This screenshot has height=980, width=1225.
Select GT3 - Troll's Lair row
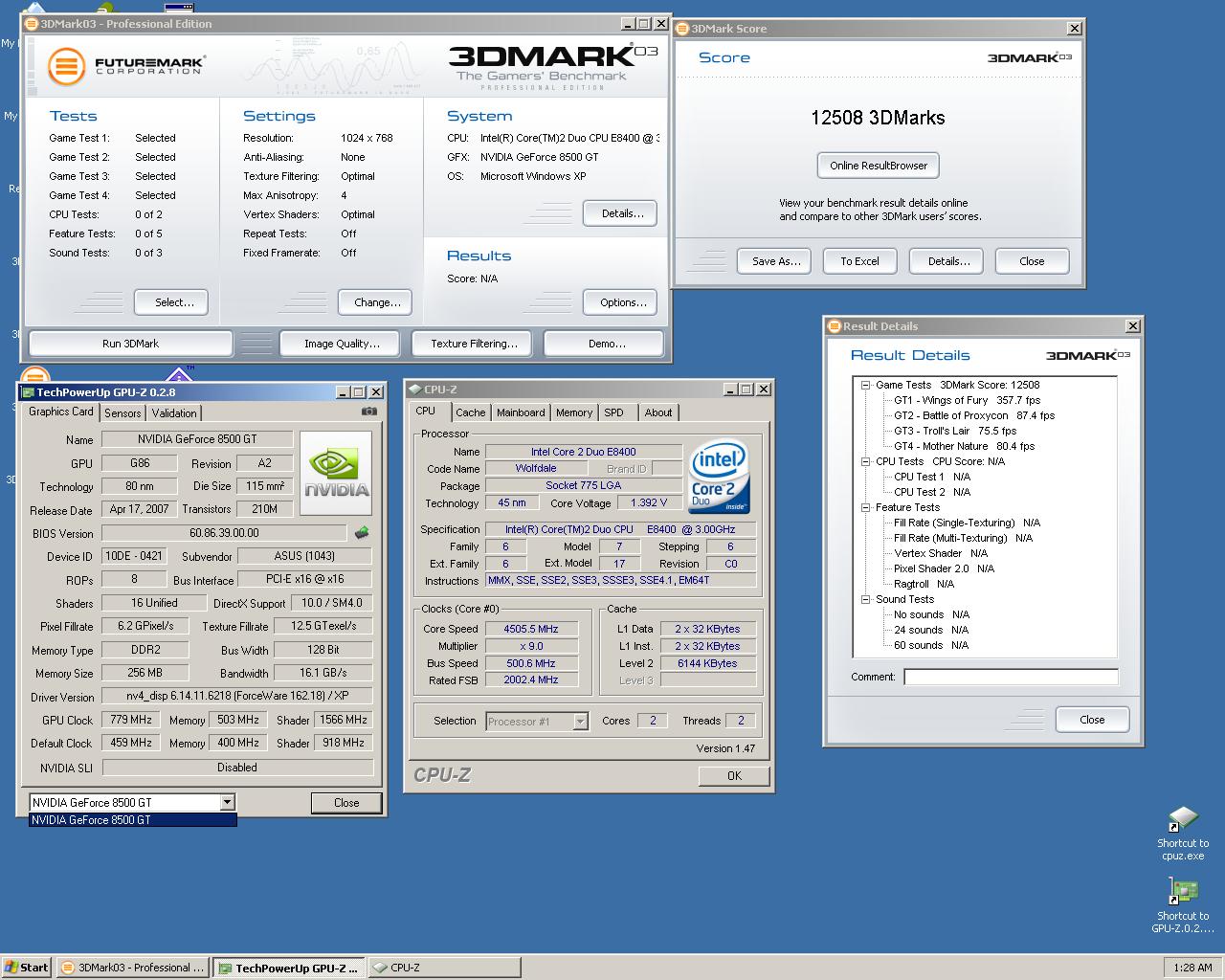(x=955, y=431)
